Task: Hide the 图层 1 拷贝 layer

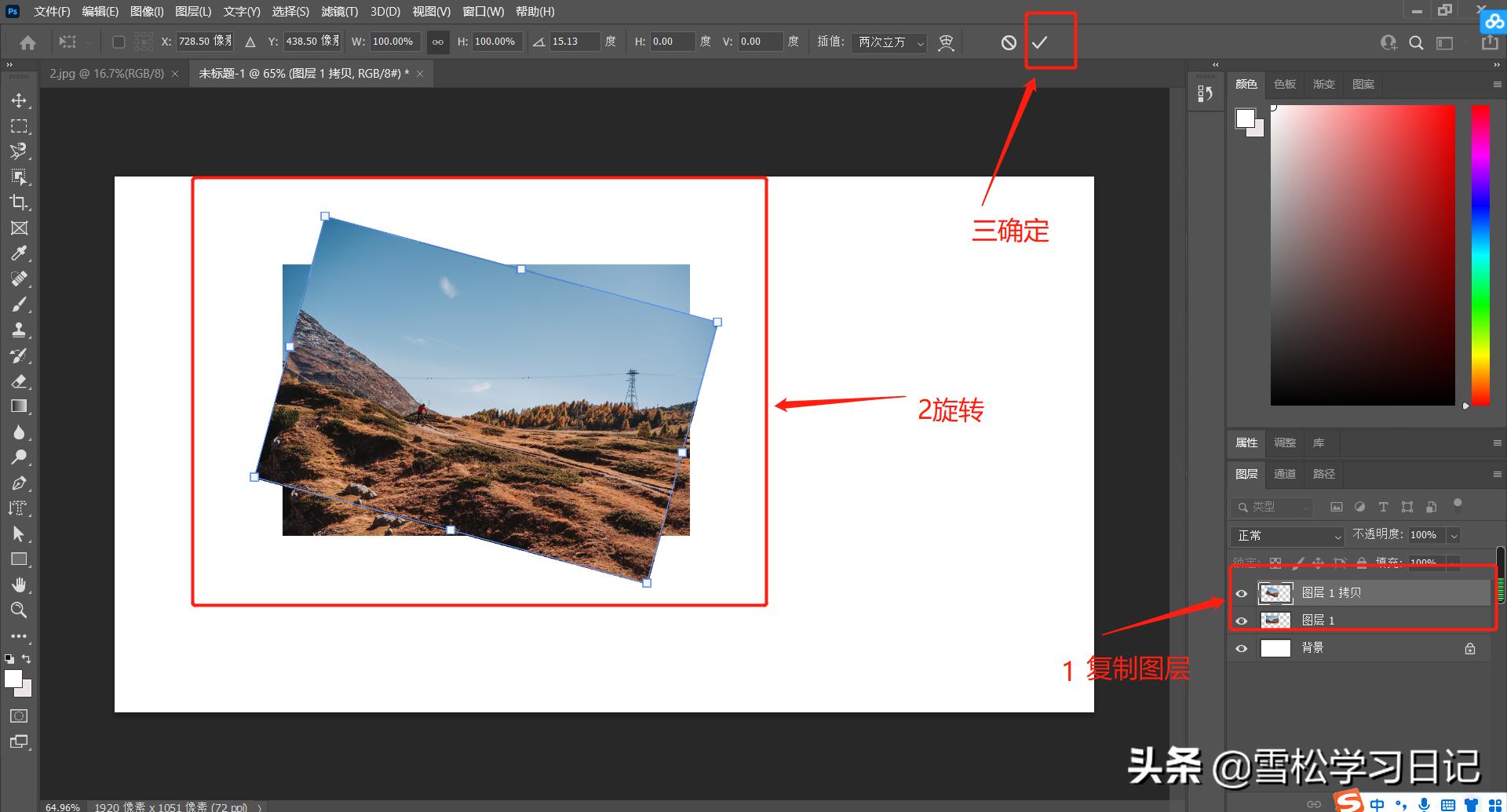Action: (1241, 593)
